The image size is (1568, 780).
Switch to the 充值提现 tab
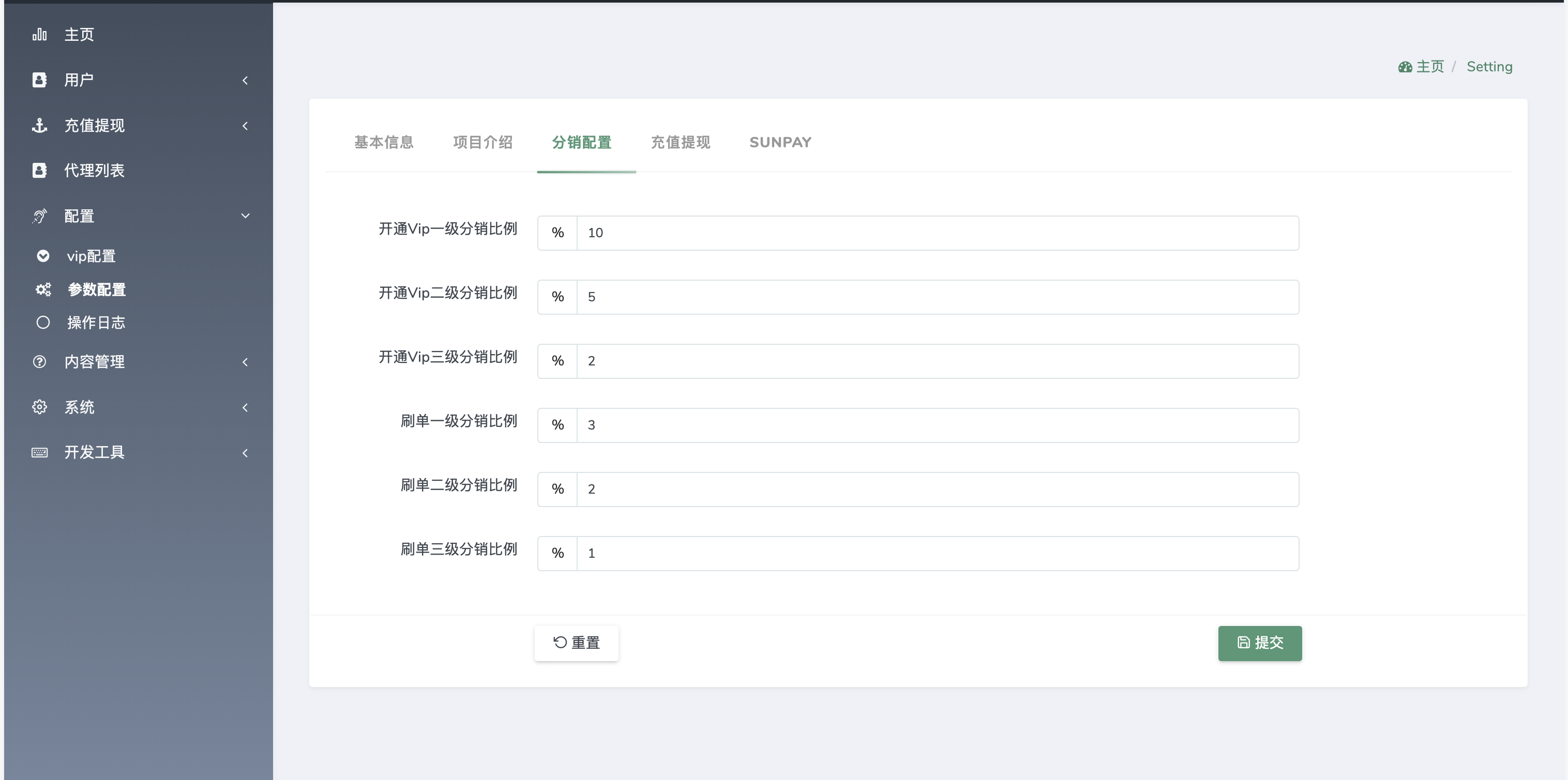pyautogui.click(x=681, y=142)
